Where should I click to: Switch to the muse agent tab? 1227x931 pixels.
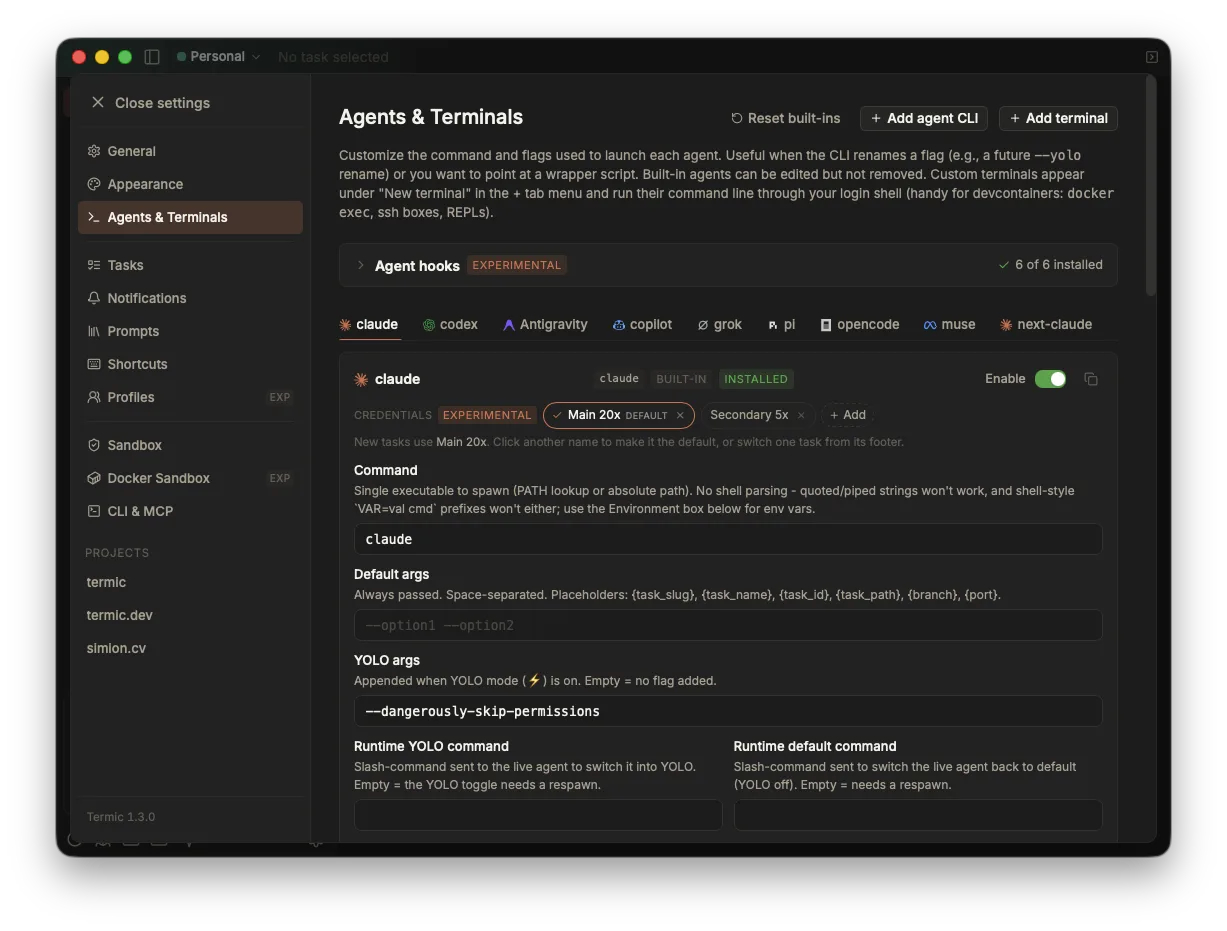click(x=949, y=324)
